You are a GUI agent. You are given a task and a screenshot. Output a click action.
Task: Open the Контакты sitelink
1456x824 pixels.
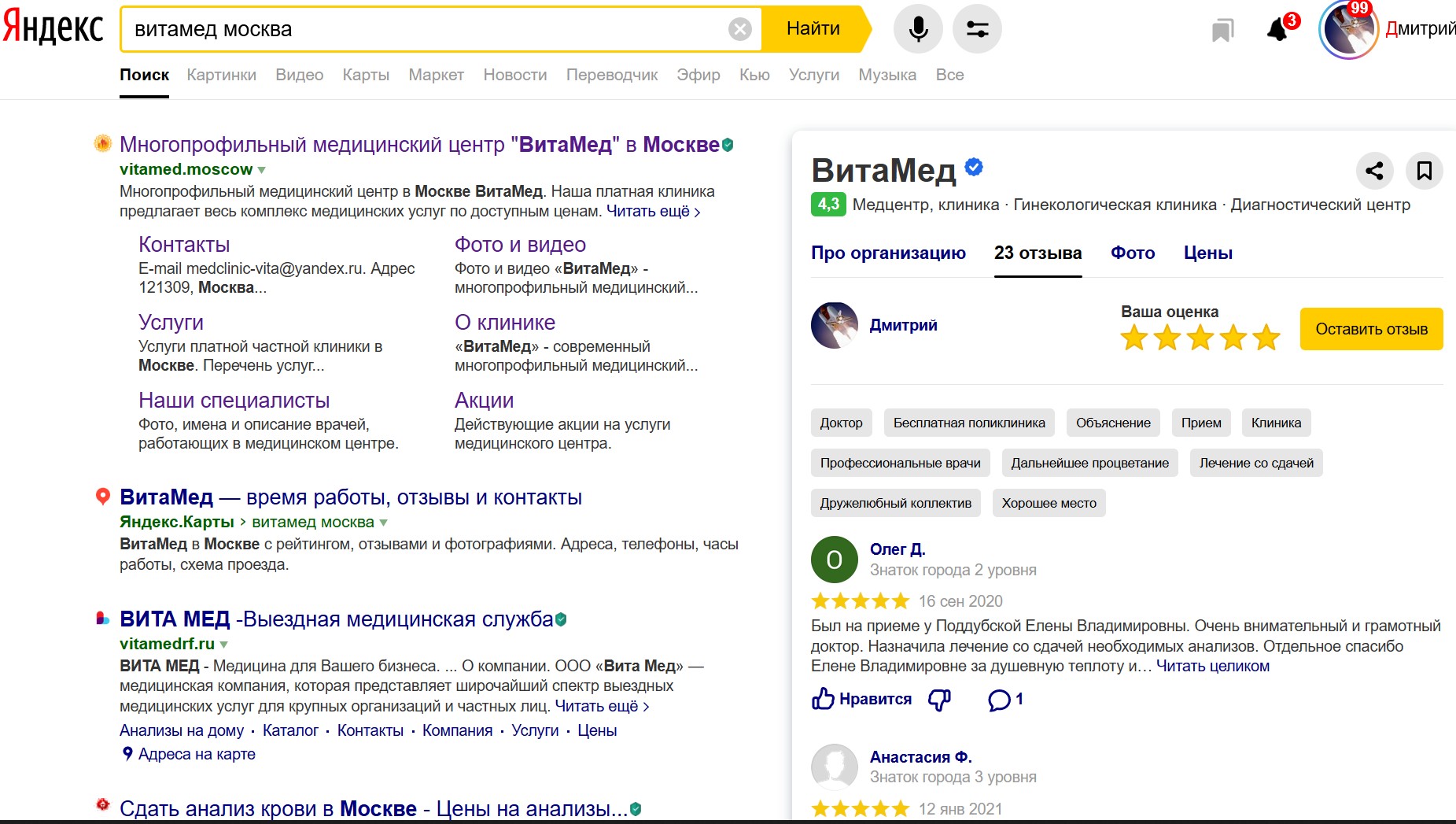pos(184,244)
